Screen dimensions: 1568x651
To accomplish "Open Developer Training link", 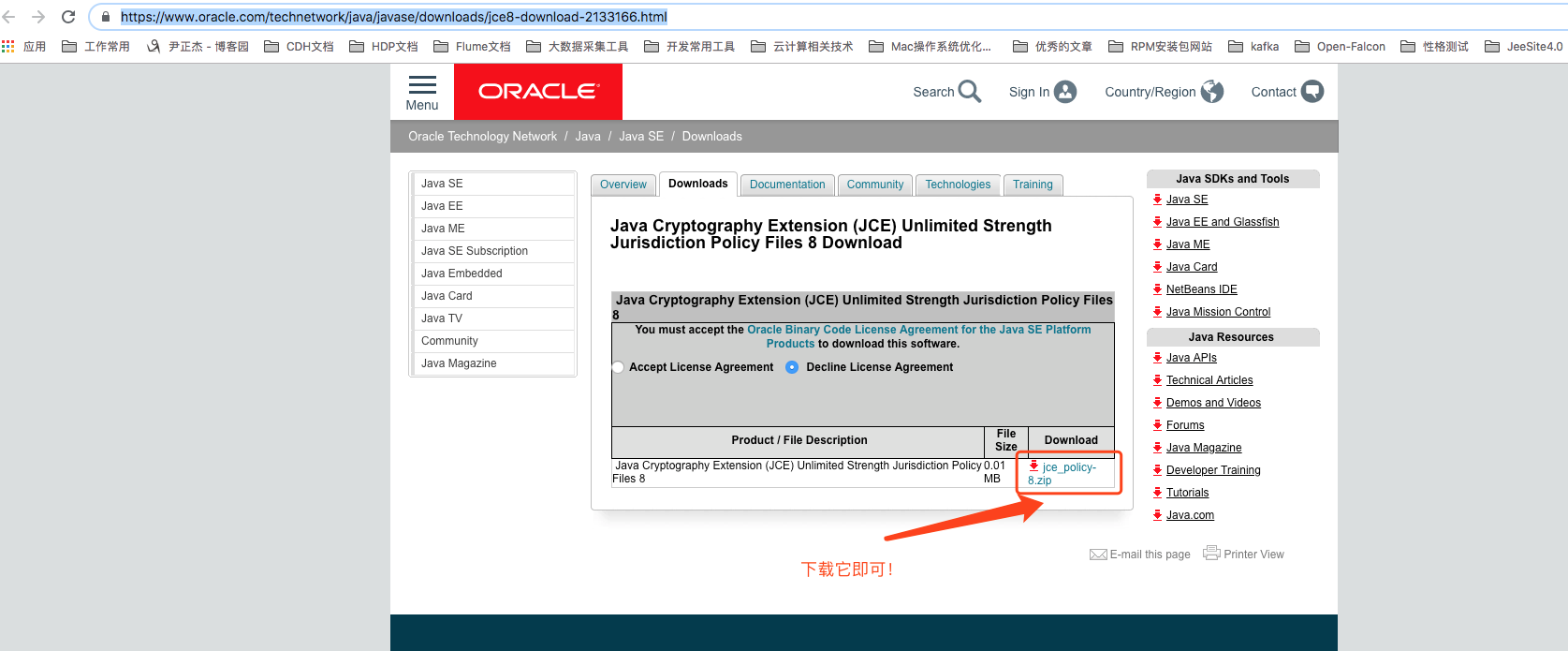I will point(1213,470).
